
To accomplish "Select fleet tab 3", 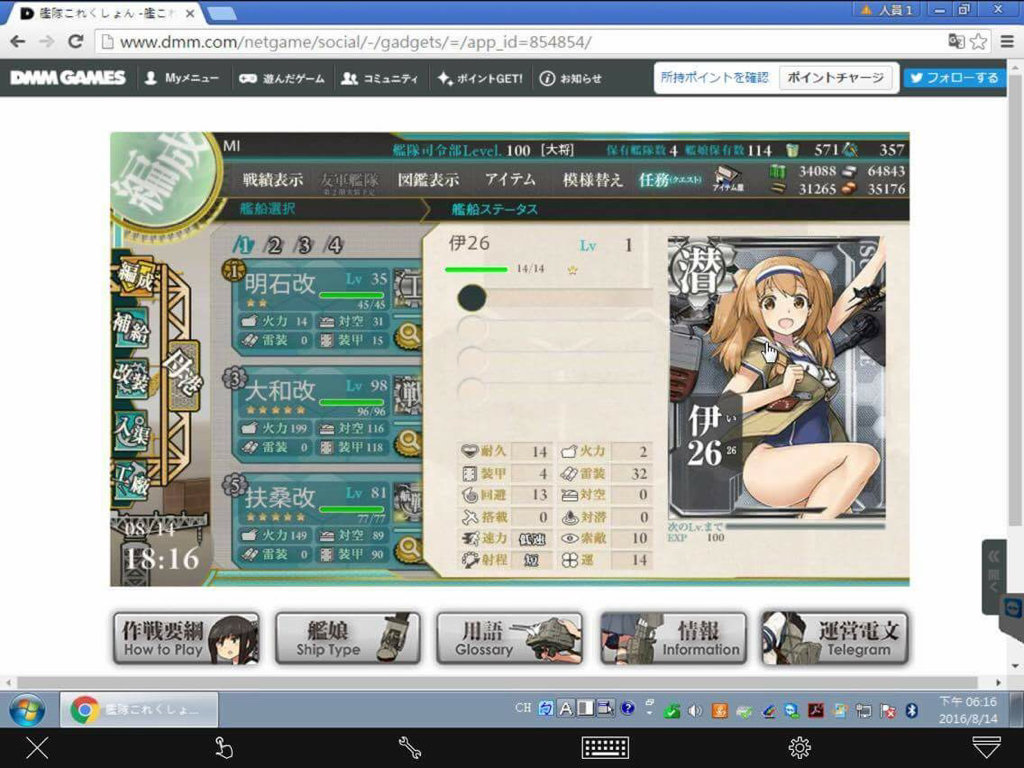I will (x=304, y=246).
